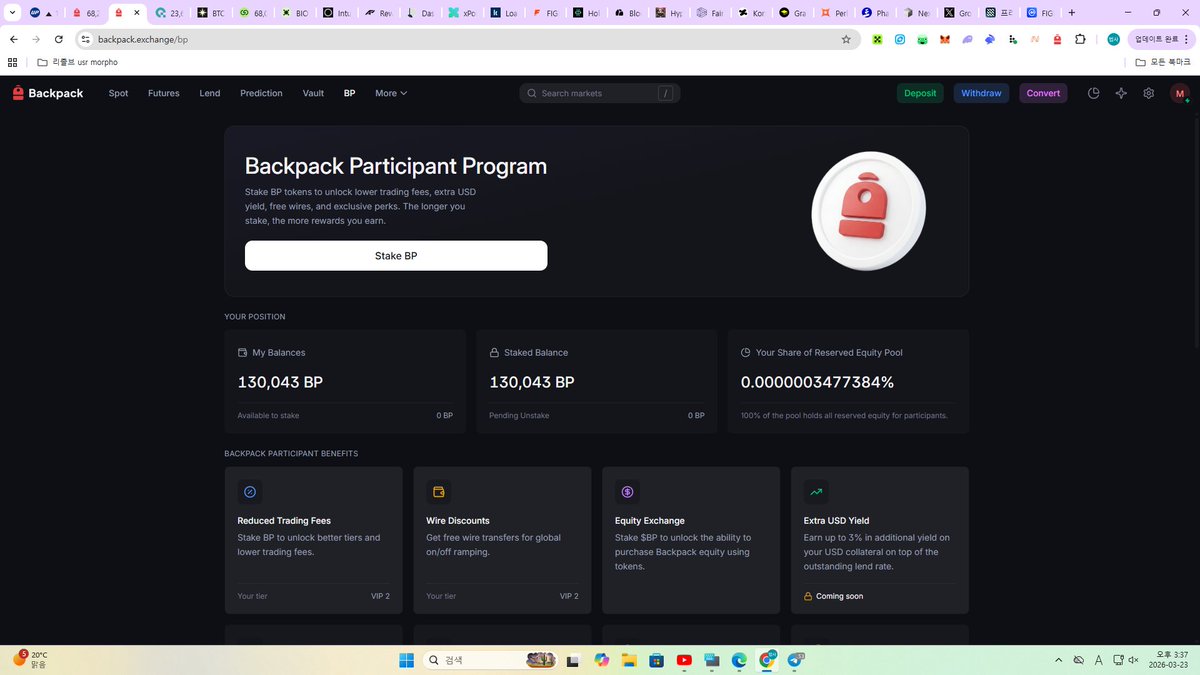Go to the Futures section
This screenshot has width=1200, height=675.
coord(164,93)
